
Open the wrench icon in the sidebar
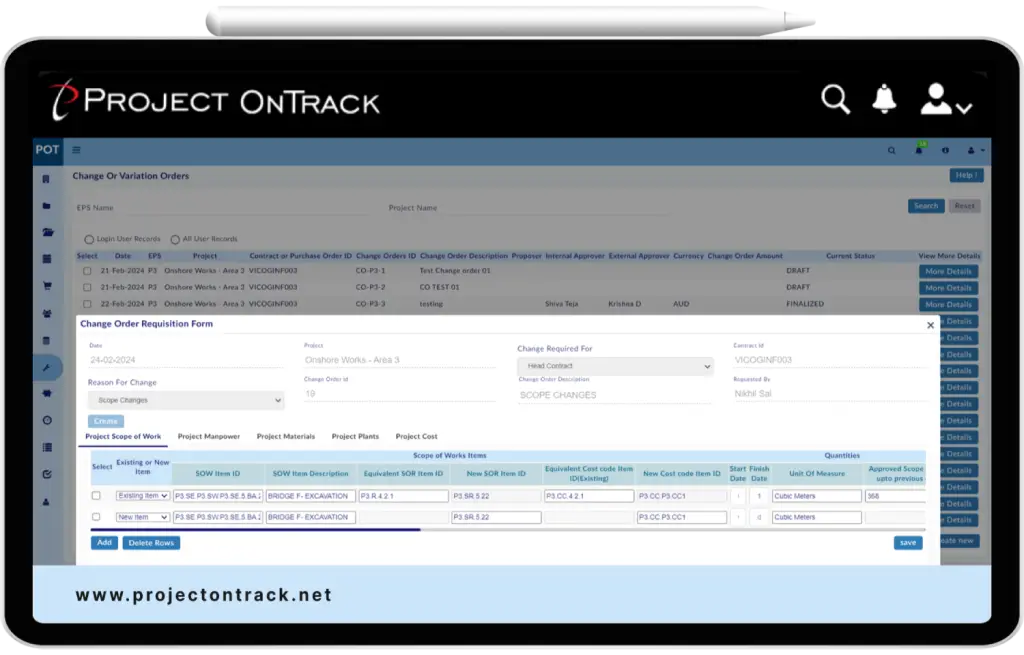47,368
